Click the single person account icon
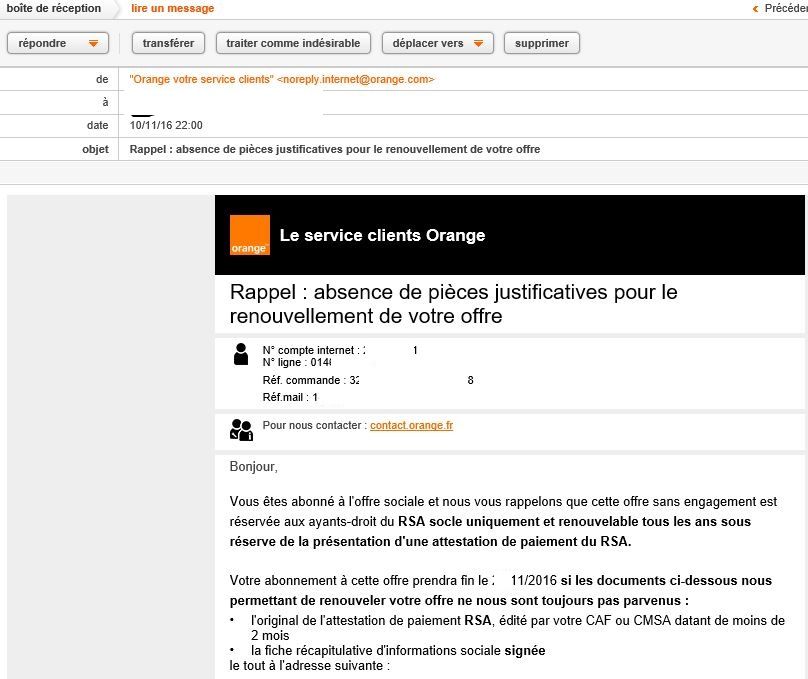 coord(241,354)
